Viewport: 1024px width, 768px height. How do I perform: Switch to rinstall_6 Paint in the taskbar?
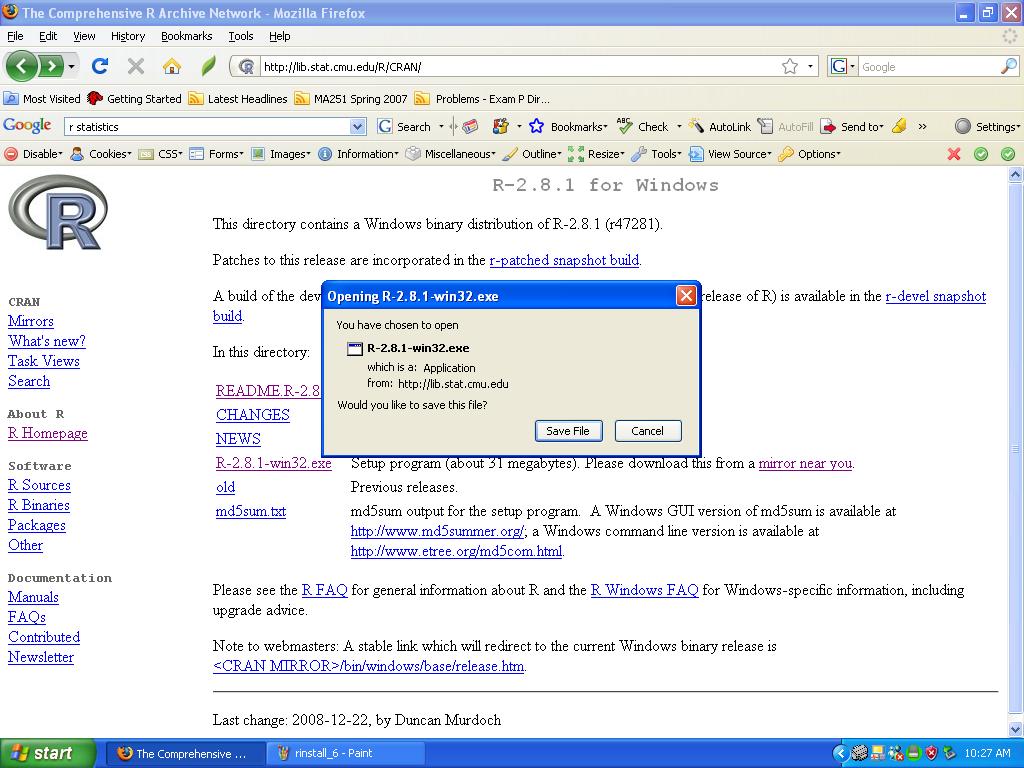tap(345, 753)
